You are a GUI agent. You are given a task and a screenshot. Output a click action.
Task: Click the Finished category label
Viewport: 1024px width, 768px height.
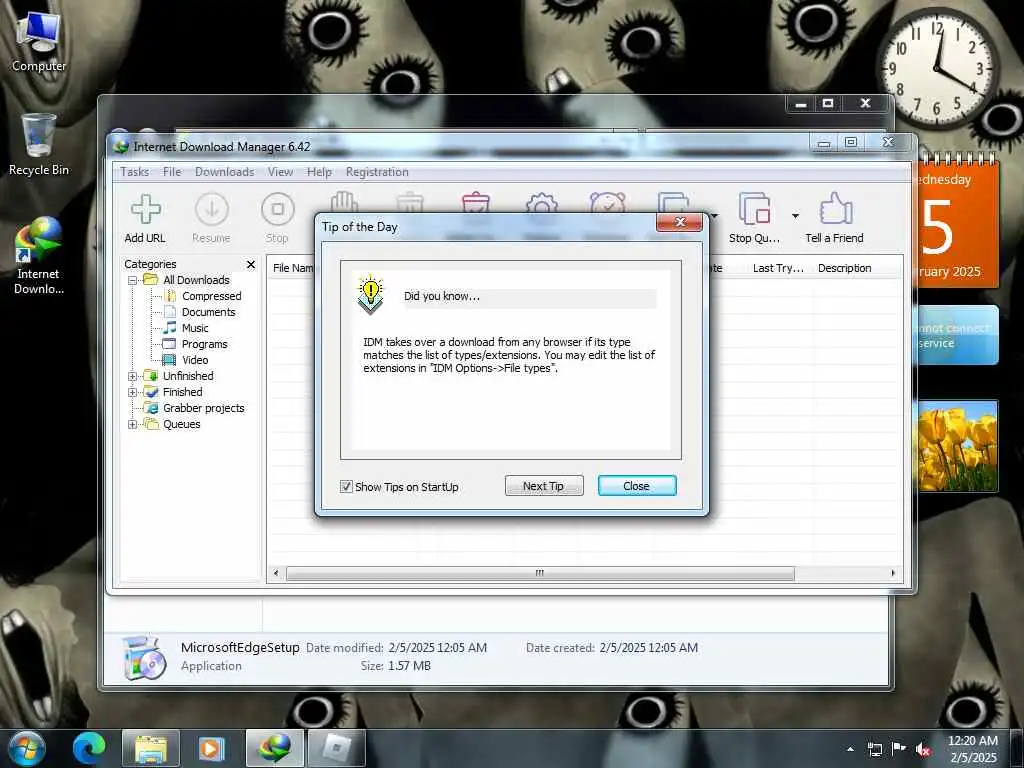coord(182,392)
